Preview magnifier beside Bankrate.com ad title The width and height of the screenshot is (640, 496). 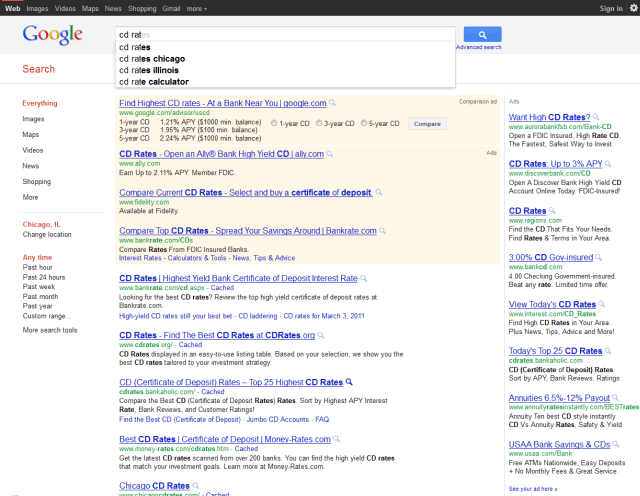(382, 231)
